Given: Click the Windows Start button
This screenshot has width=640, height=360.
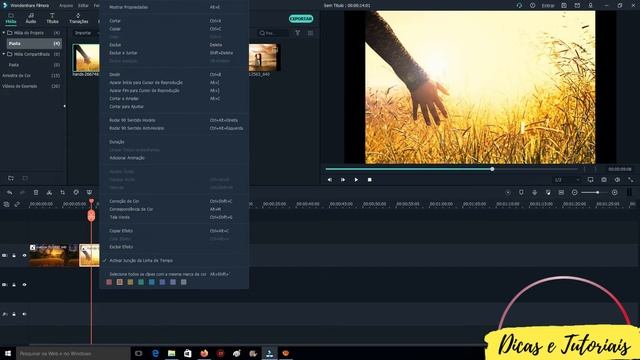Looking at the screenshot, I should 8,353.
